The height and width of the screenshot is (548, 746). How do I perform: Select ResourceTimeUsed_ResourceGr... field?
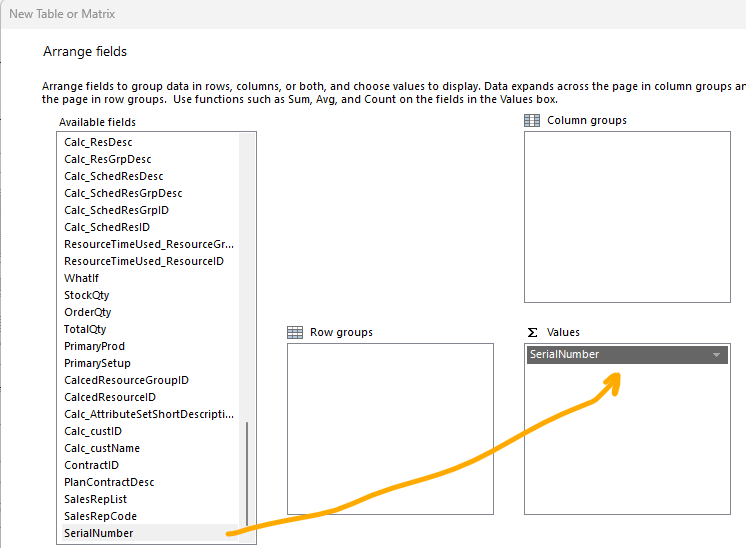149,245
